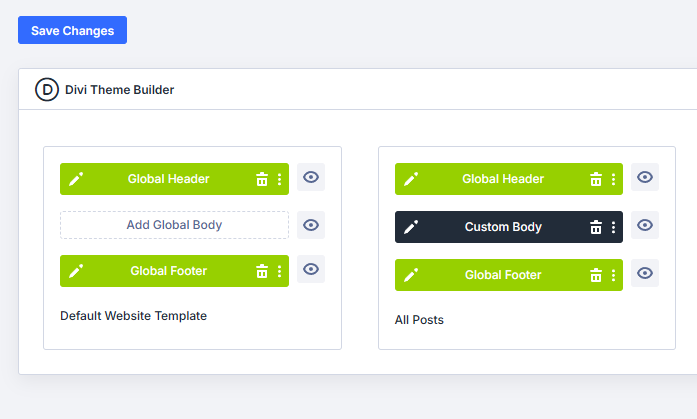The width and height of the screenshot is (697, 419).
Task: Delete Global Header in Default Website Template
Action: click(x=262, y=179)
